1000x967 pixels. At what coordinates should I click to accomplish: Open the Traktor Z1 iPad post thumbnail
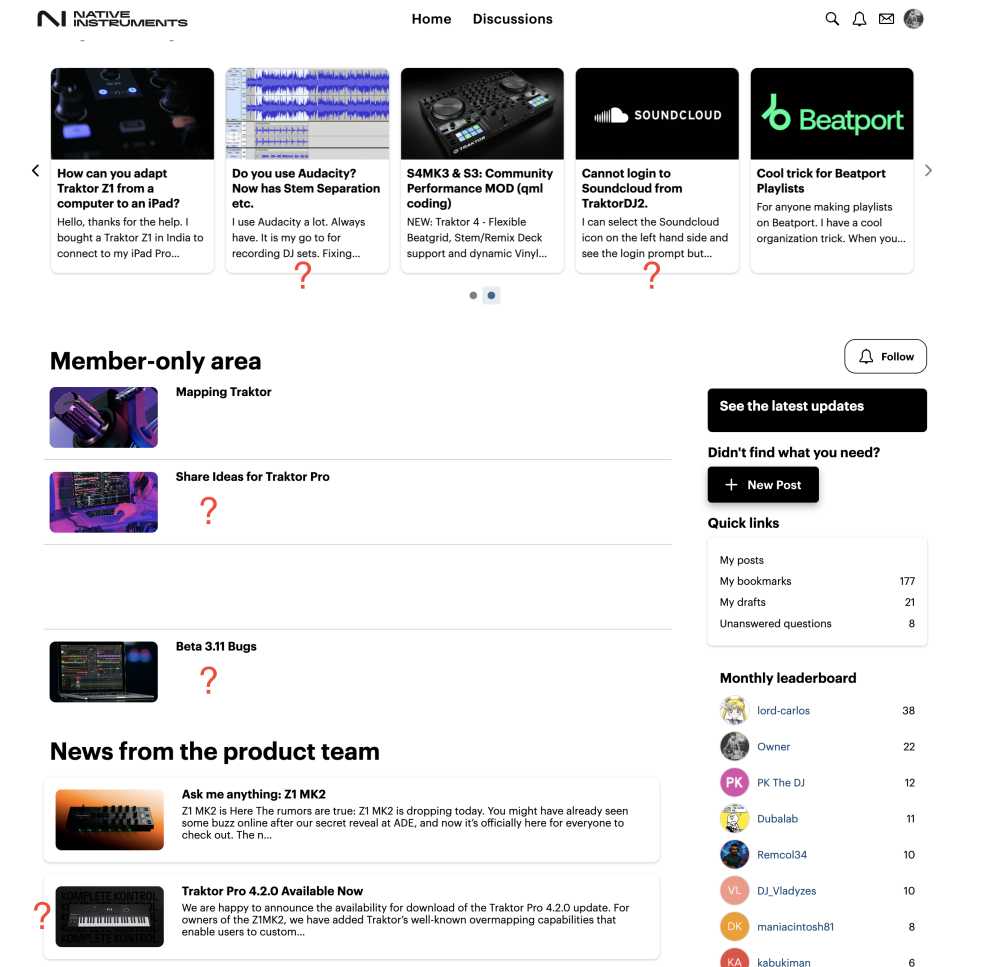click(x=133, y=114)
